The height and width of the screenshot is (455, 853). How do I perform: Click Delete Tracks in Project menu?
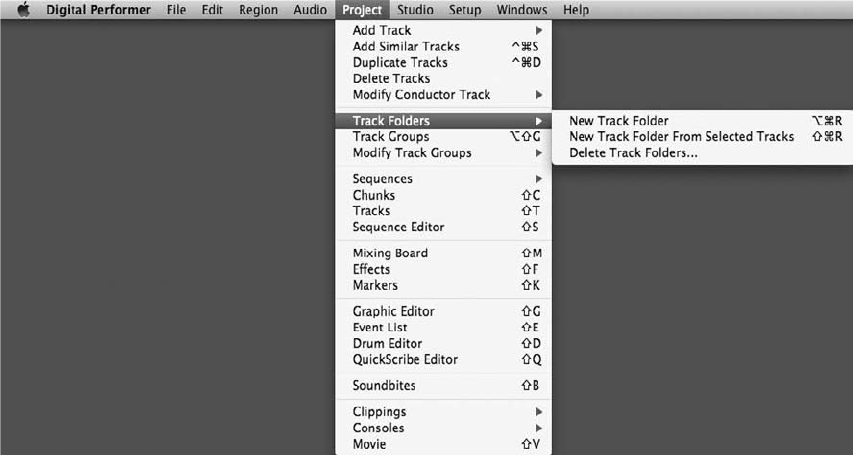click(x=391, y=79)
